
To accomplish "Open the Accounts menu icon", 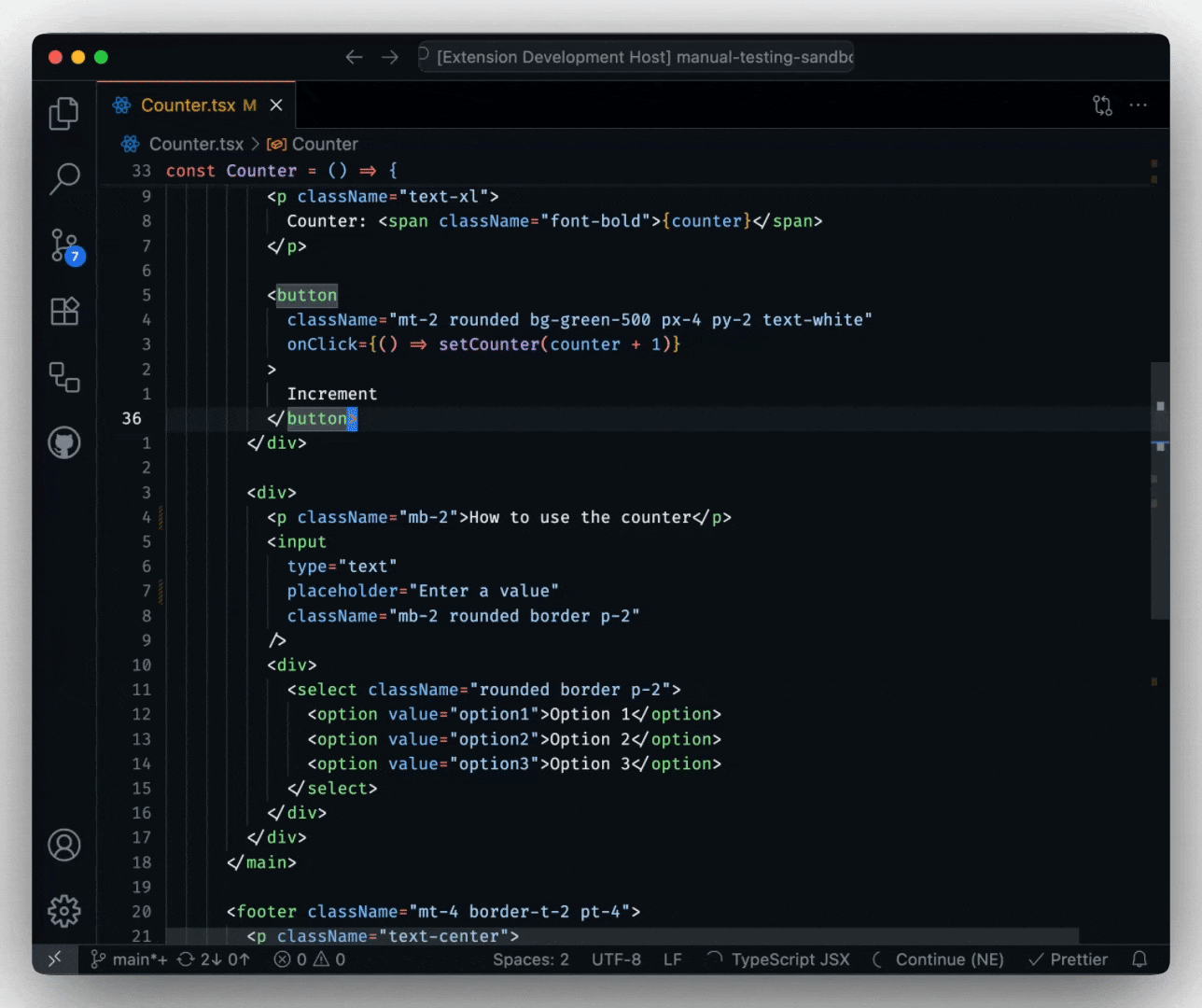I will [x=63, y=846].
